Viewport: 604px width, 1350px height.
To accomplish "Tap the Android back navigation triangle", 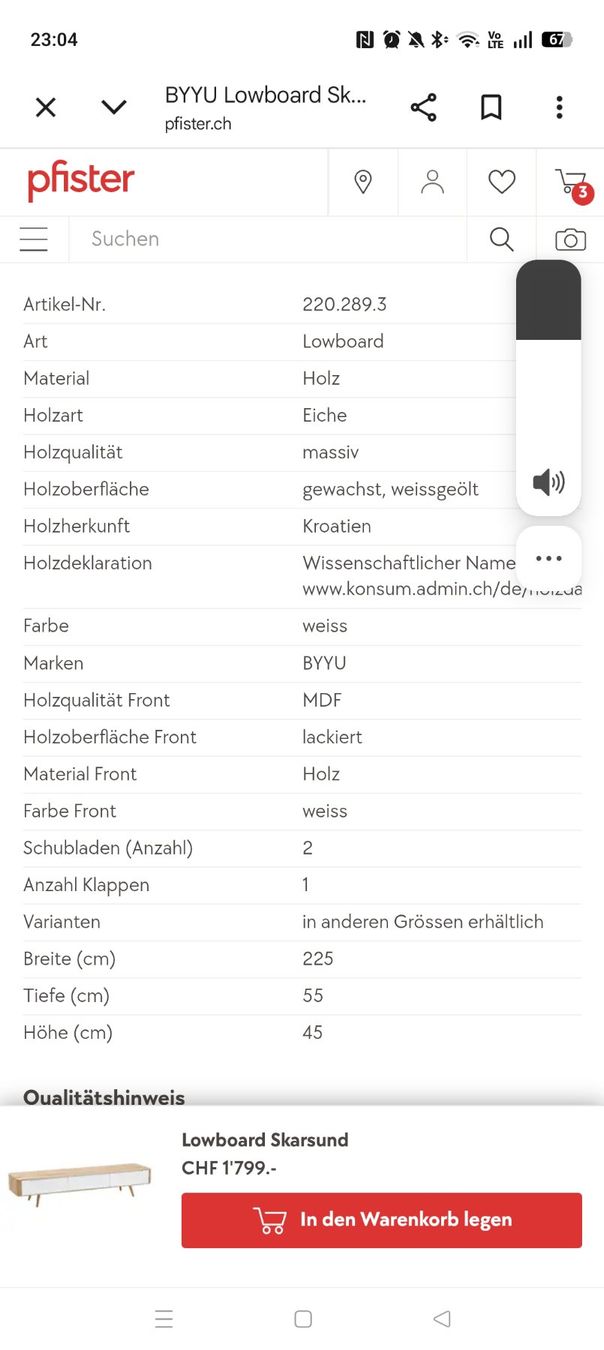I will [x=442, y=1319].
